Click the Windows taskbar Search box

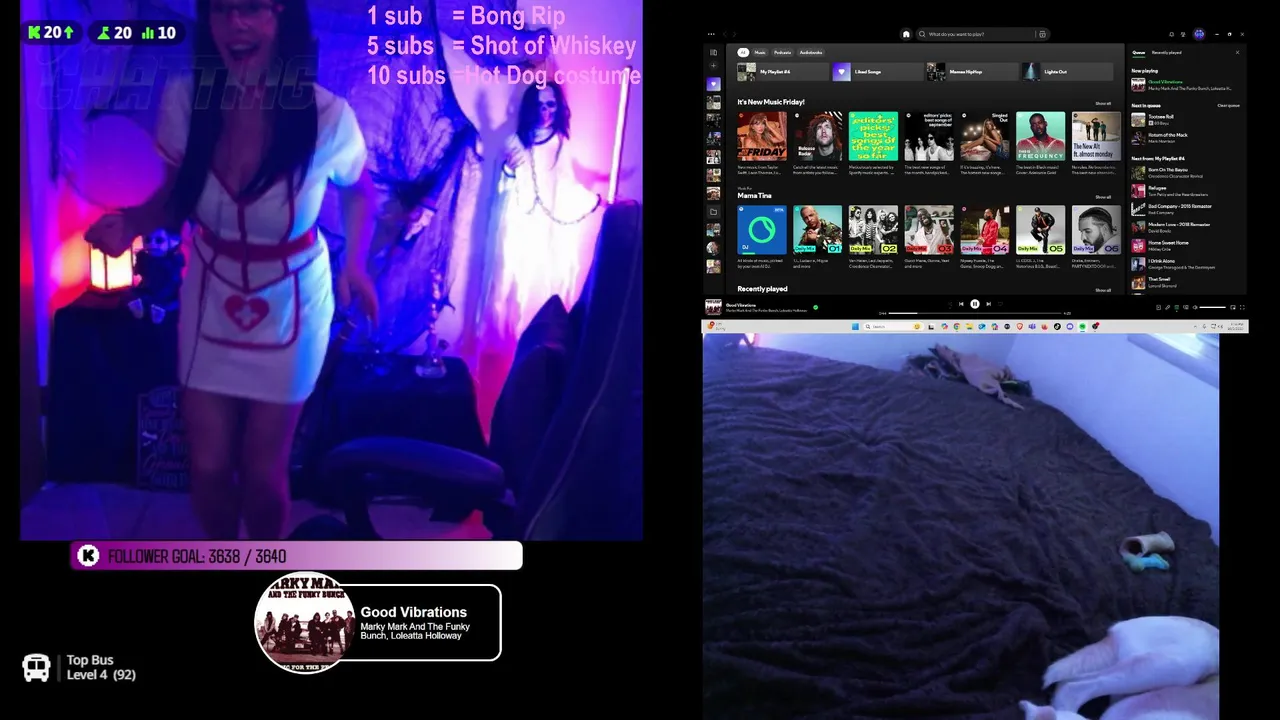click(x=893, y=327)
